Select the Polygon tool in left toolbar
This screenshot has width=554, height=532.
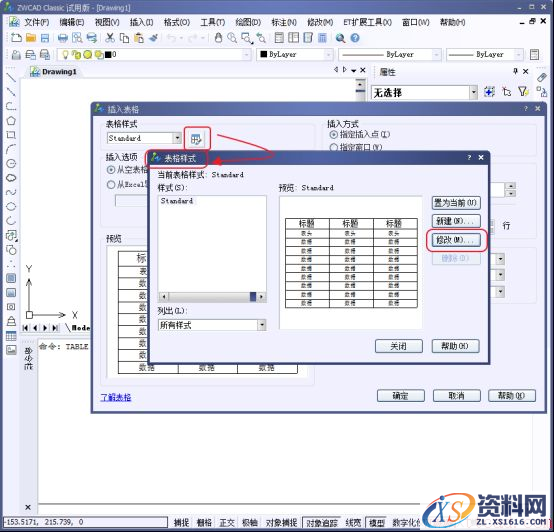pos(11,120)
